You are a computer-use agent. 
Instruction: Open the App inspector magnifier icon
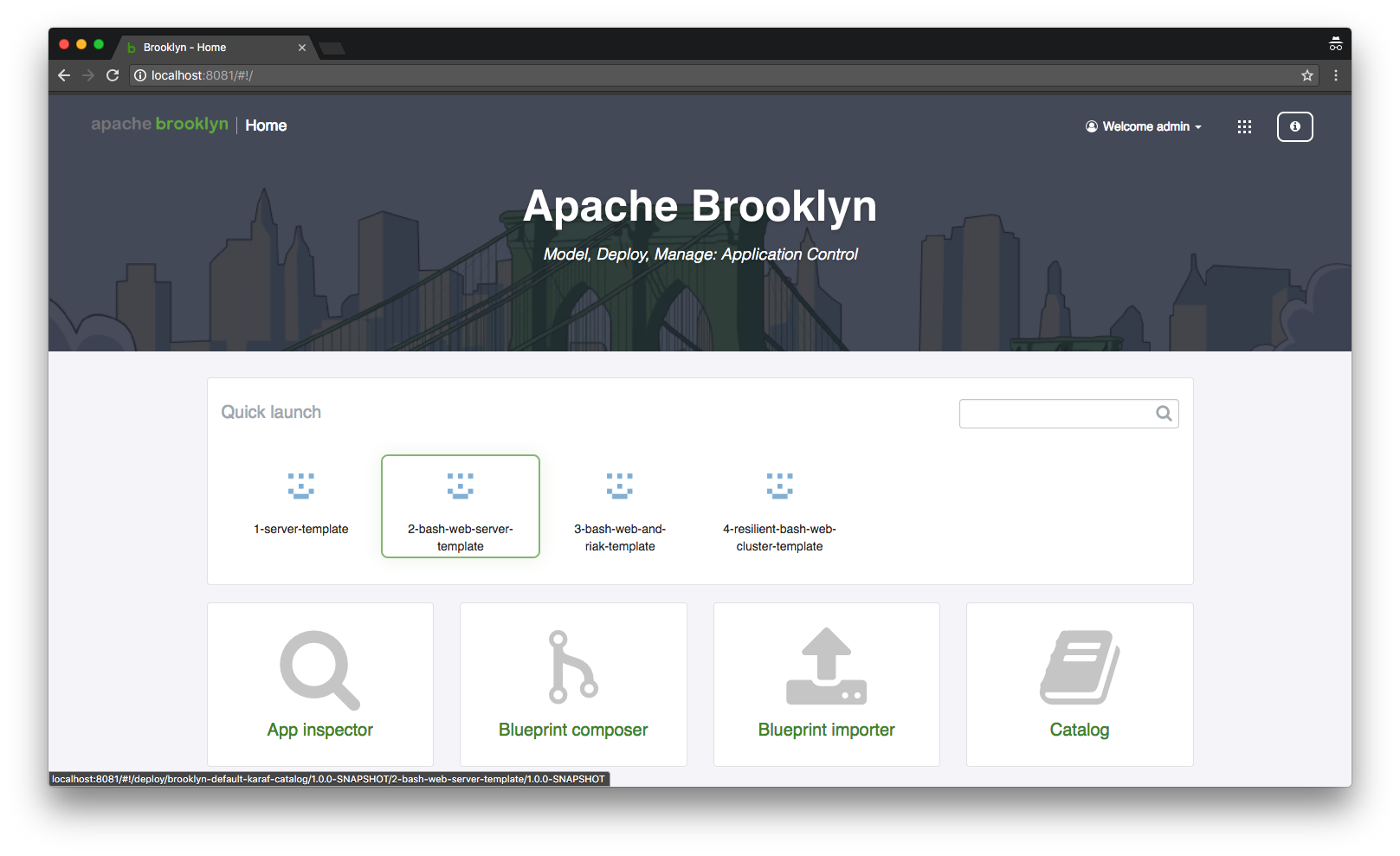pyautogui.click(x=319, y=669)
